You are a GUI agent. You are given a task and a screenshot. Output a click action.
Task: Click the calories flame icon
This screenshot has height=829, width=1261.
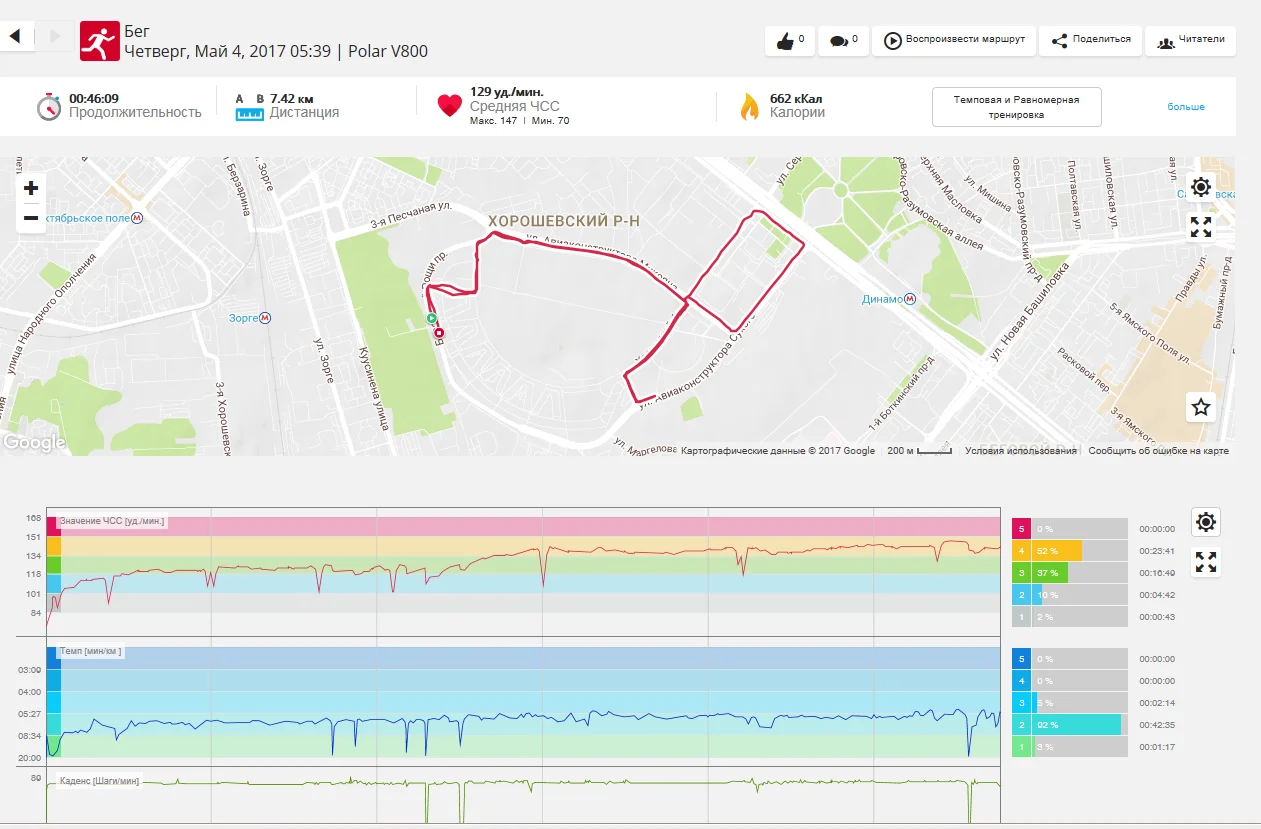click(749, 106)
